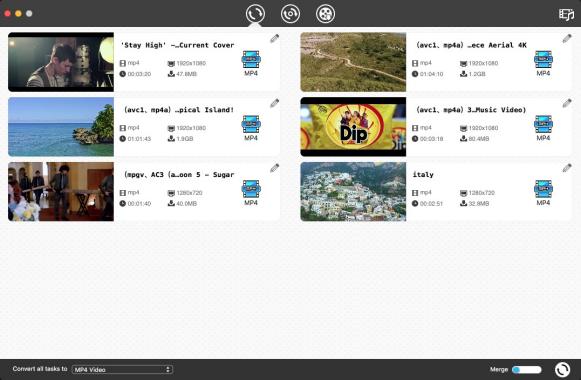This screenshot has width=581, height=380.
Task: Click title '(mpgv, AC3 (a..oon 5 - Sugar'
Action: point(179,175)
